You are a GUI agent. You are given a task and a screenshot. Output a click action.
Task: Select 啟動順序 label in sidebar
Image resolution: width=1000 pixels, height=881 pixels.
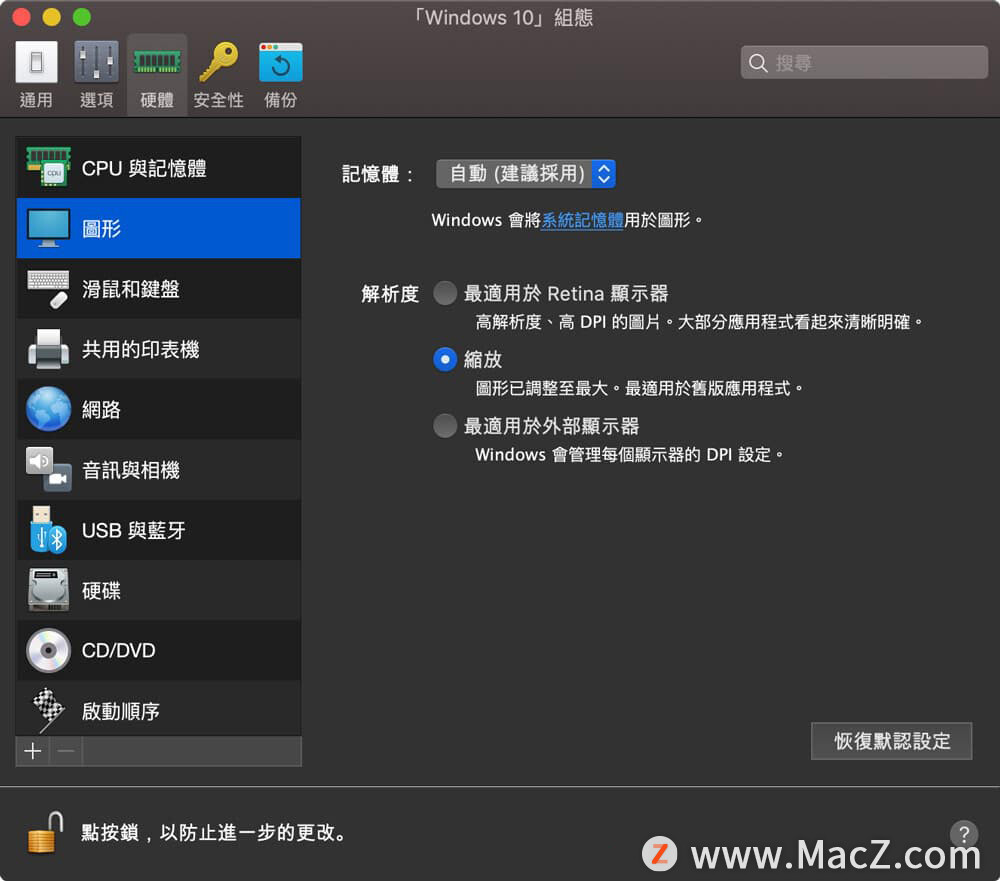click(121, 711)
